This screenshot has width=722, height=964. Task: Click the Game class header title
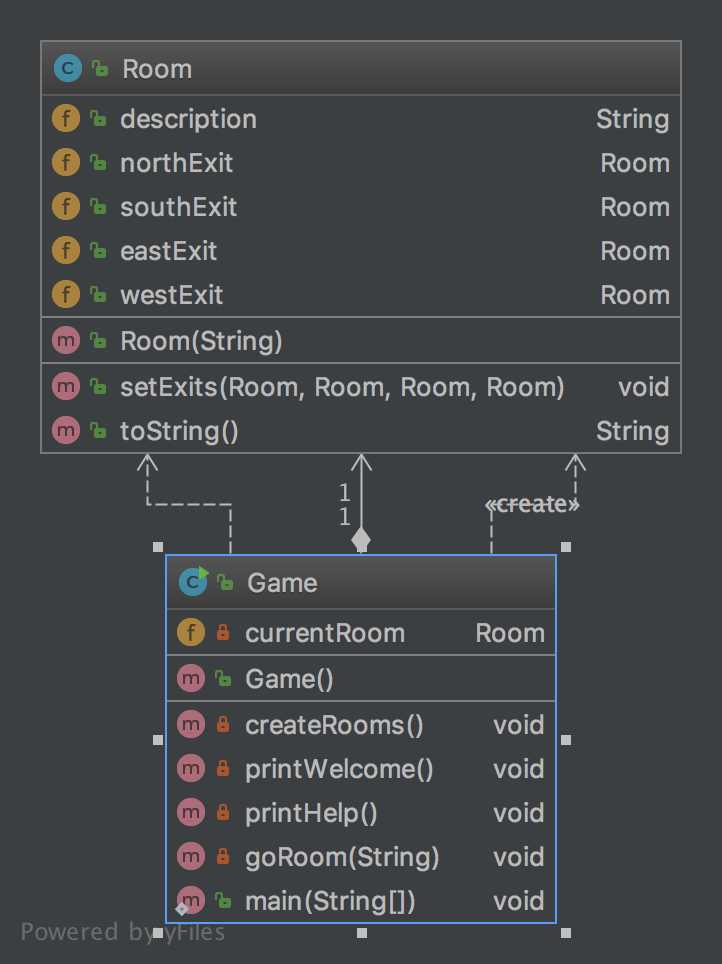[x=282, y=582]
